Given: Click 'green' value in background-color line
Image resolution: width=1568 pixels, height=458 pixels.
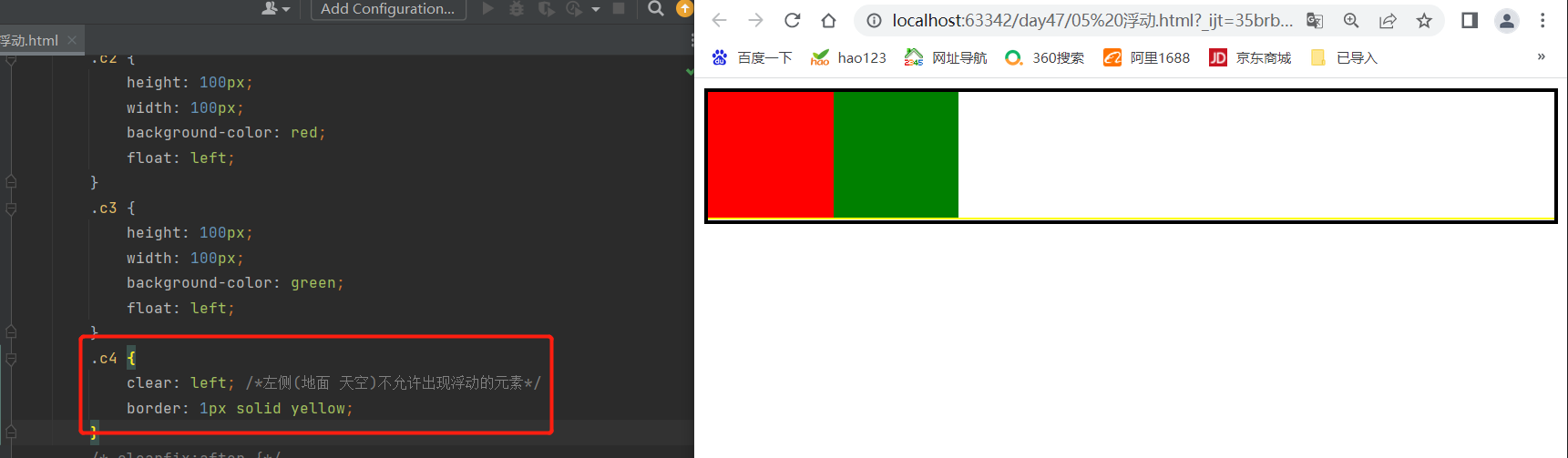Looking at the screenshot, I should [x=313, y=283].
